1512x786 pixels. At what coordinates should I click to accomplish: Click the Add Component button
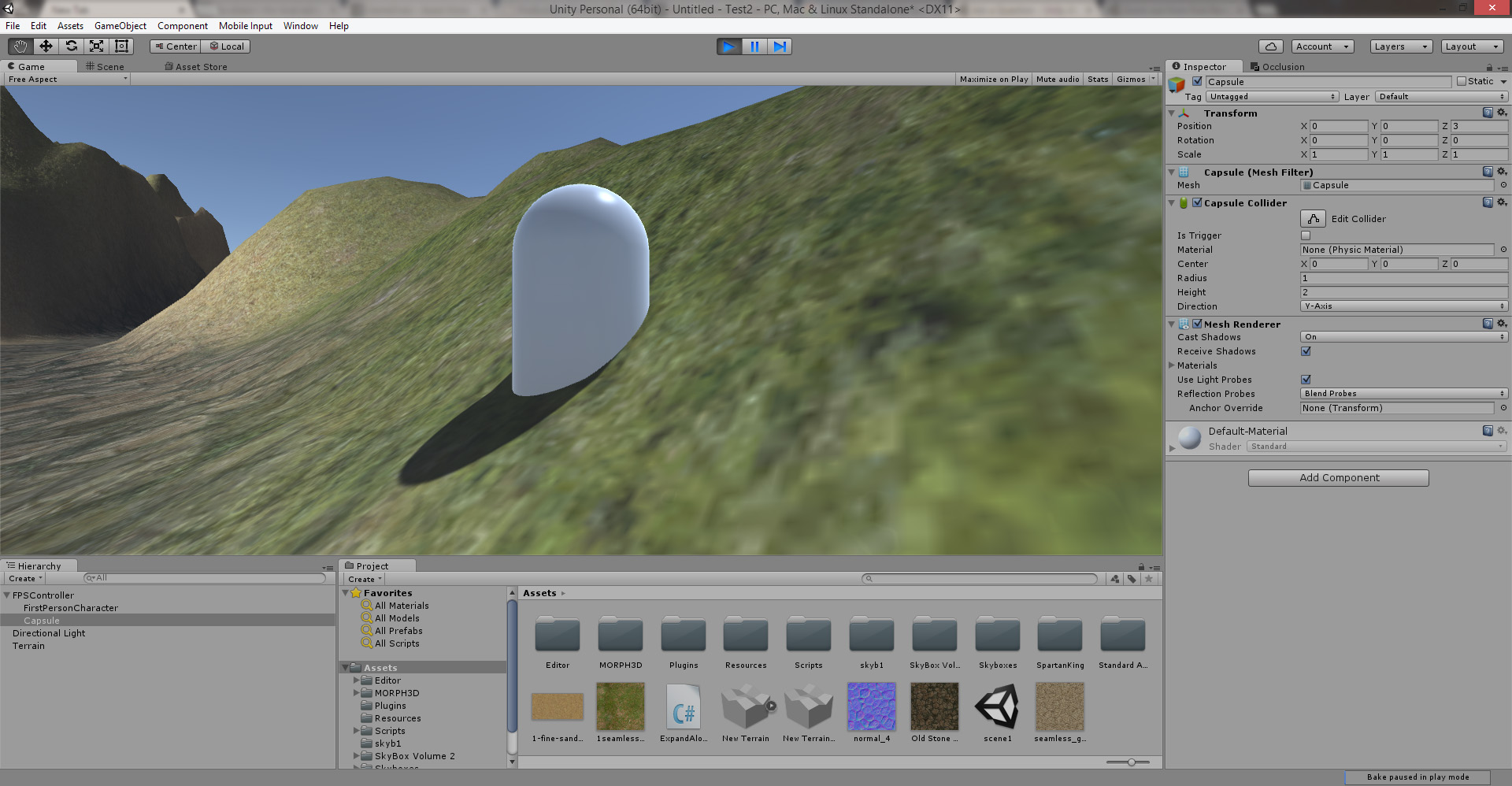coord(1339,478)
